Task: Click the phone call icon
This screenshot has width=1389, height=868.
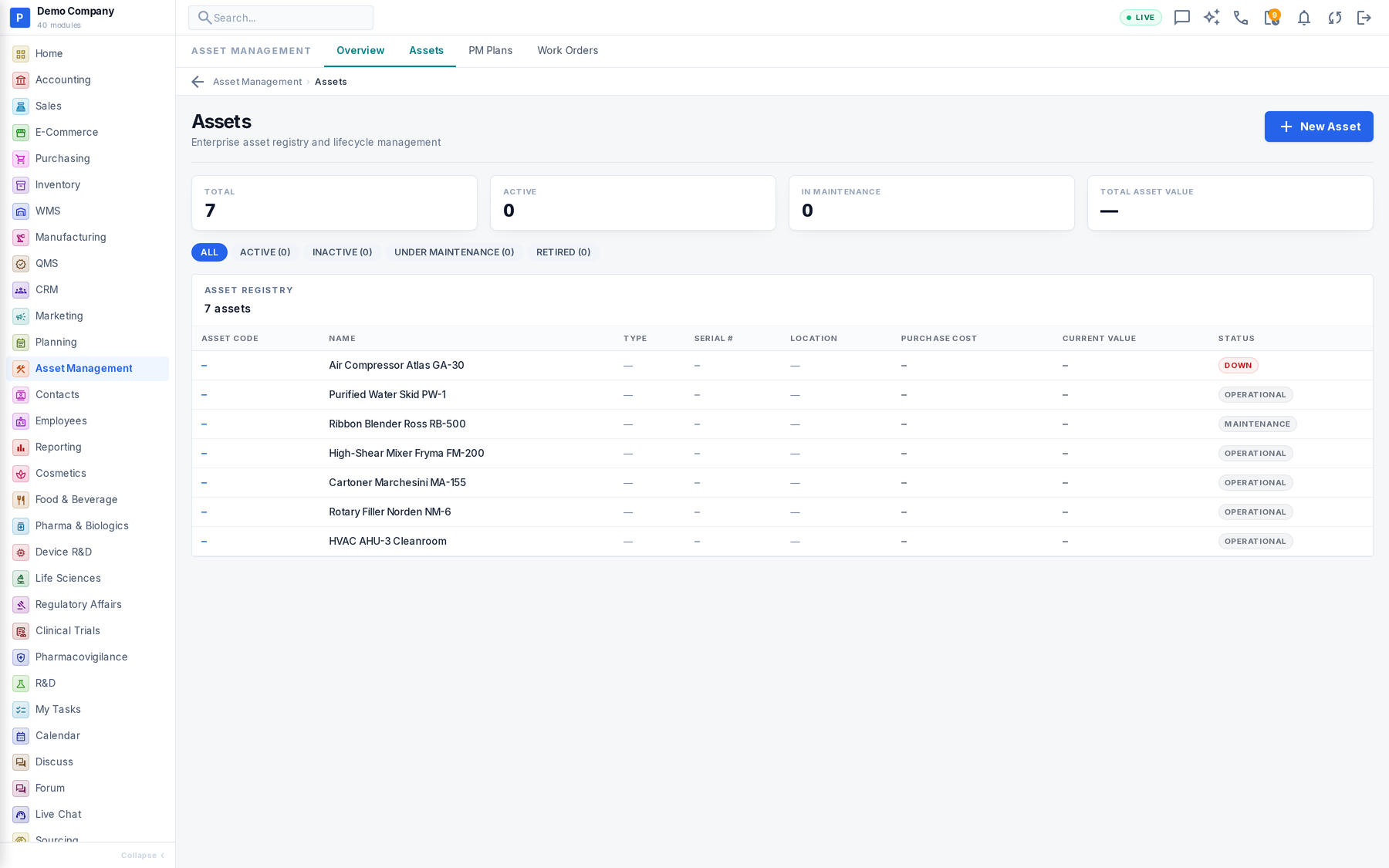Action: coord(1241,18)
